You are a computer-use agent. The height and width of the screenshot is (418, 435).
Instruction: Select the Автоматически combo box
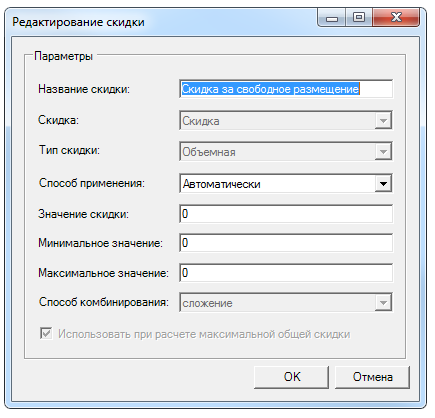click(x=286, y=184)
